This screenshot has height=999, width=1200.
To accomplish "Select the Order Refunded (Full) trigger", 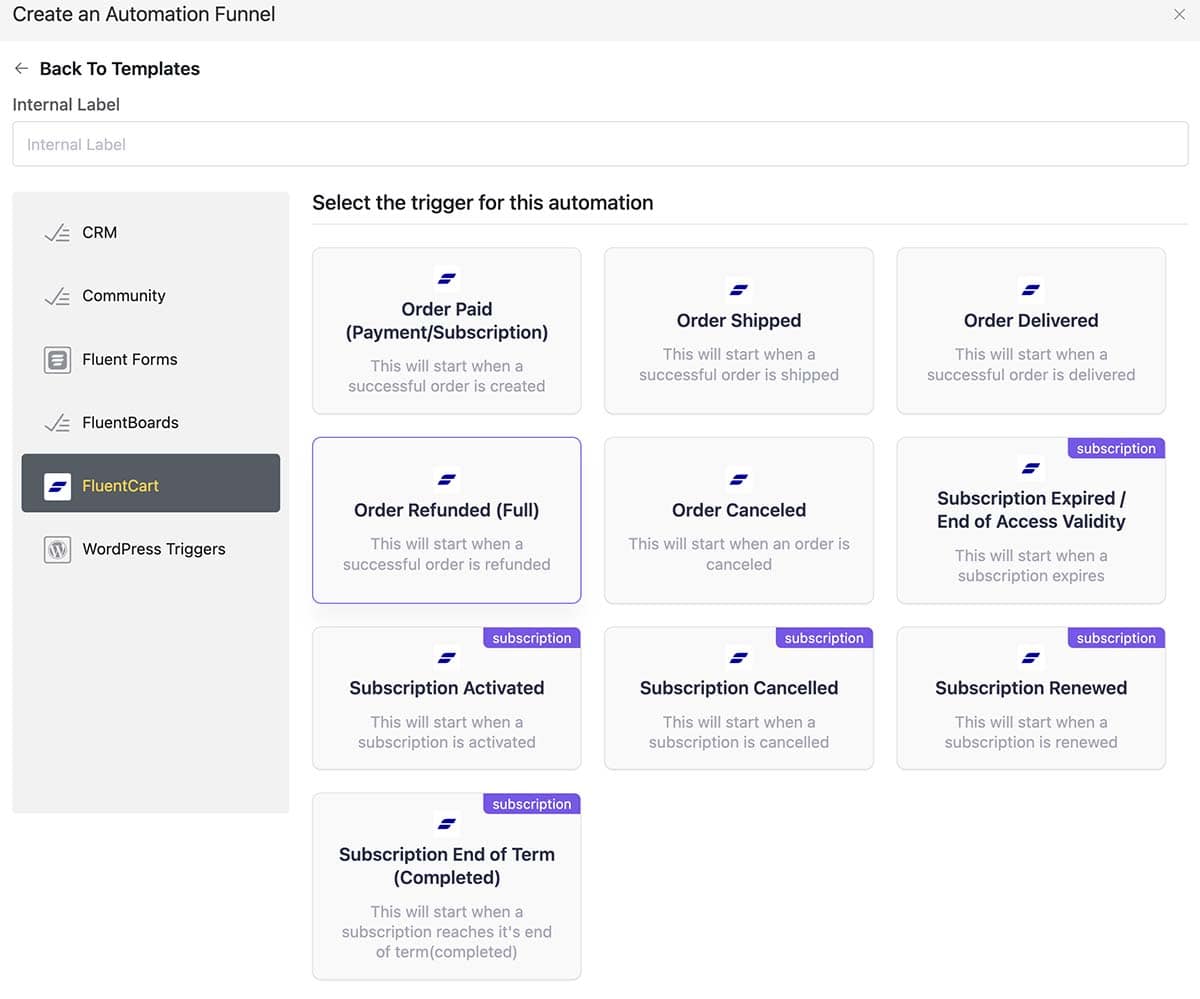I will [446, 520].
